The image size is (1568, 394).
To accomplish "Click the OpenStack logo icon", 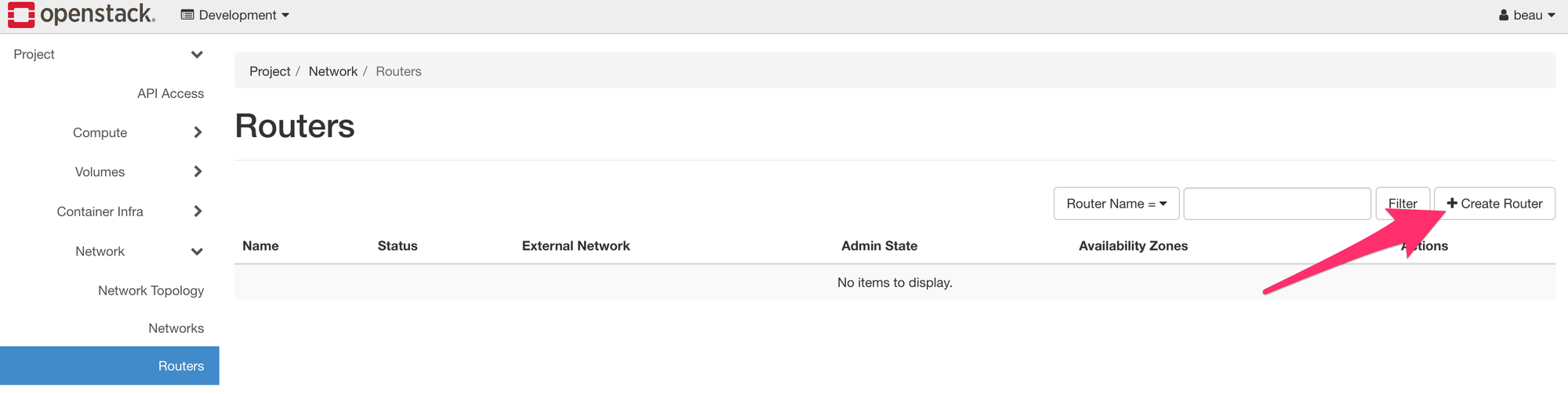I will (21, 15).
